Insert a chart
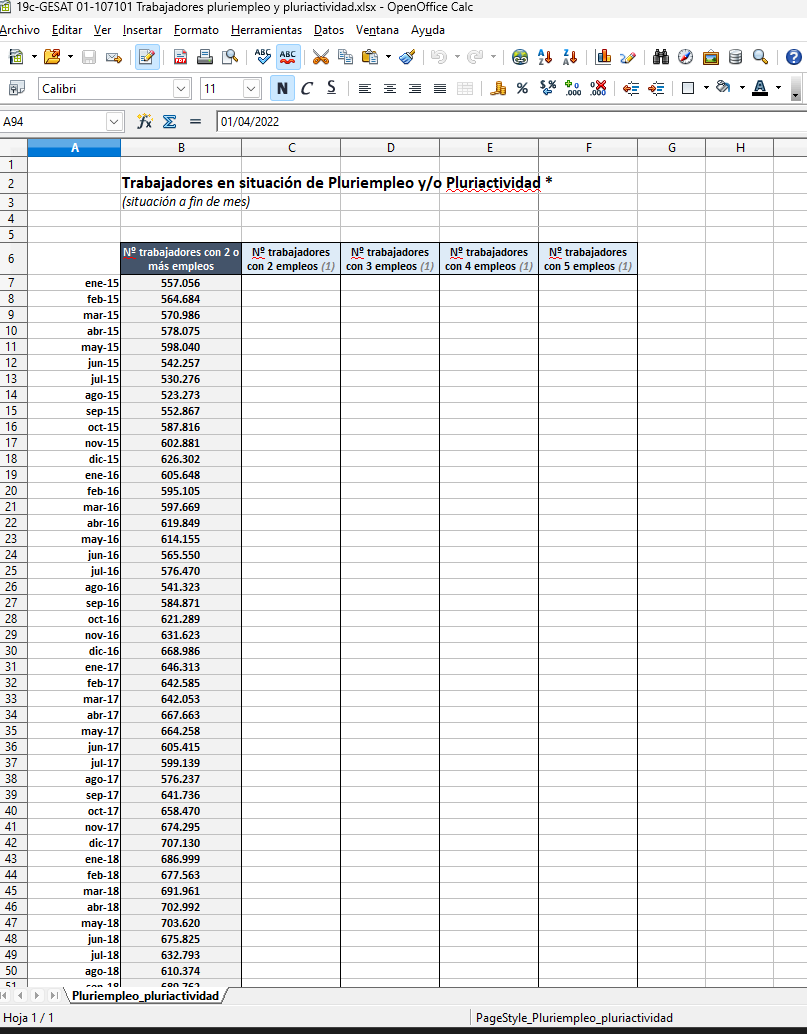807x1034 pixels. [602, 58]
